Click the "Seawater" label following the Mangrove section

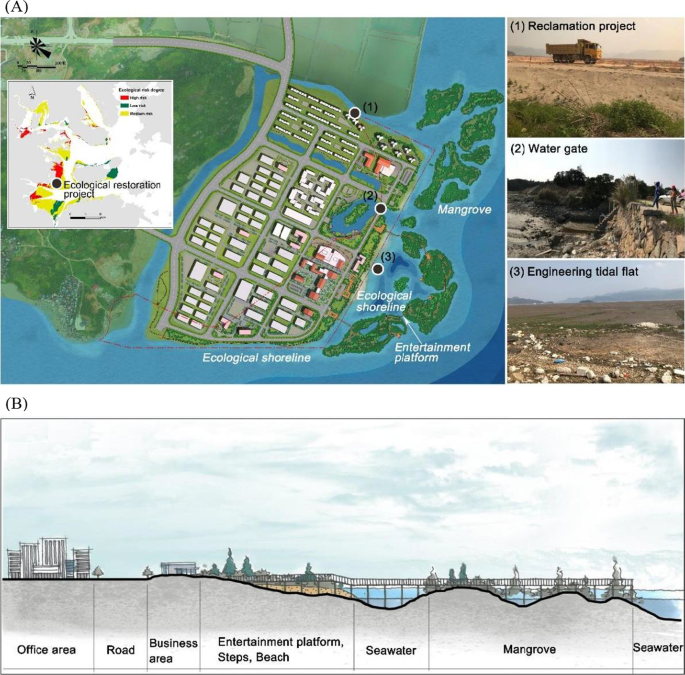coord(658,647)
